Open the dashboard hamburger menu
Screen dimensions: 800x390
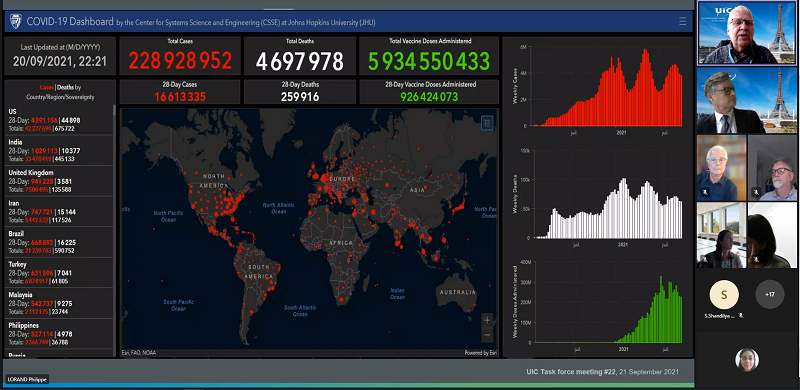(683, 21)
